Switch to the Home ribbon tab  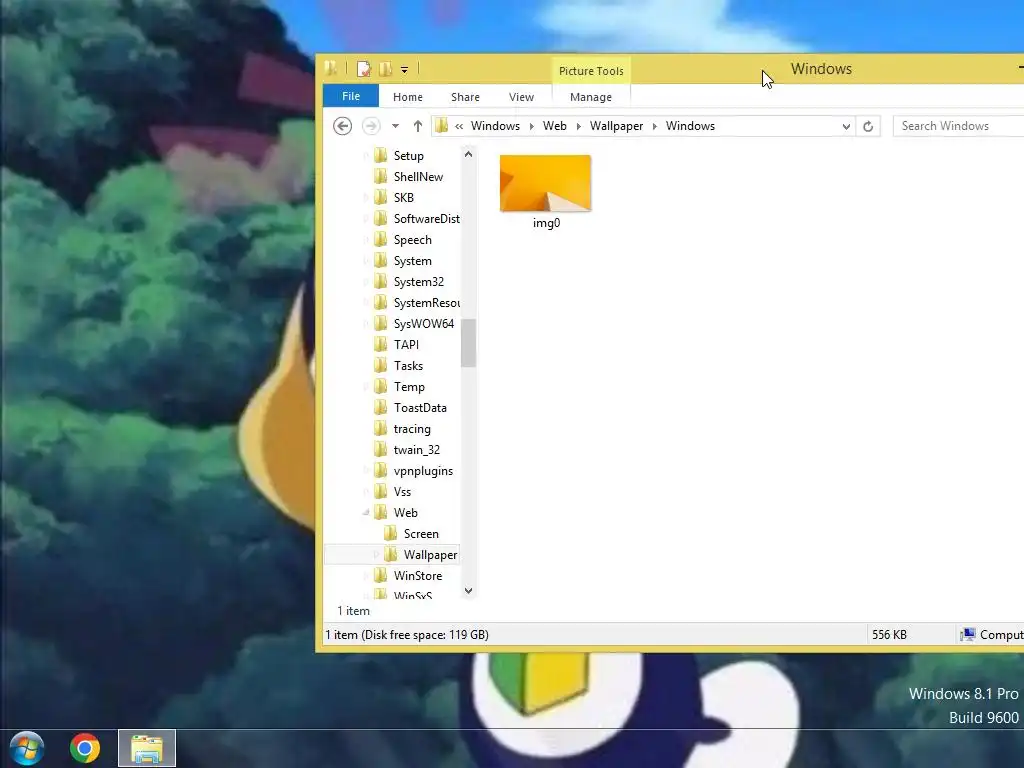point(408,97)
